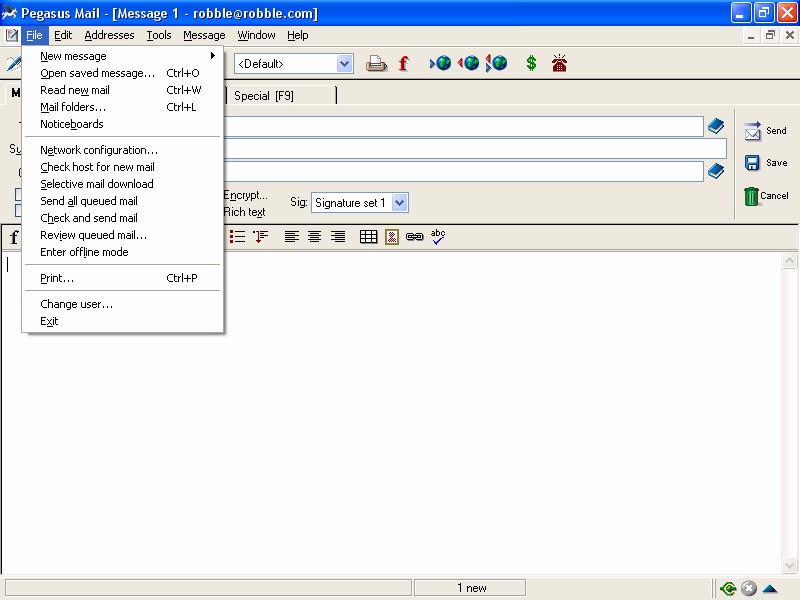800x600 pixels.
Task: Click the black f font icon on the editor toolbar
Action: tap(14, 237)
